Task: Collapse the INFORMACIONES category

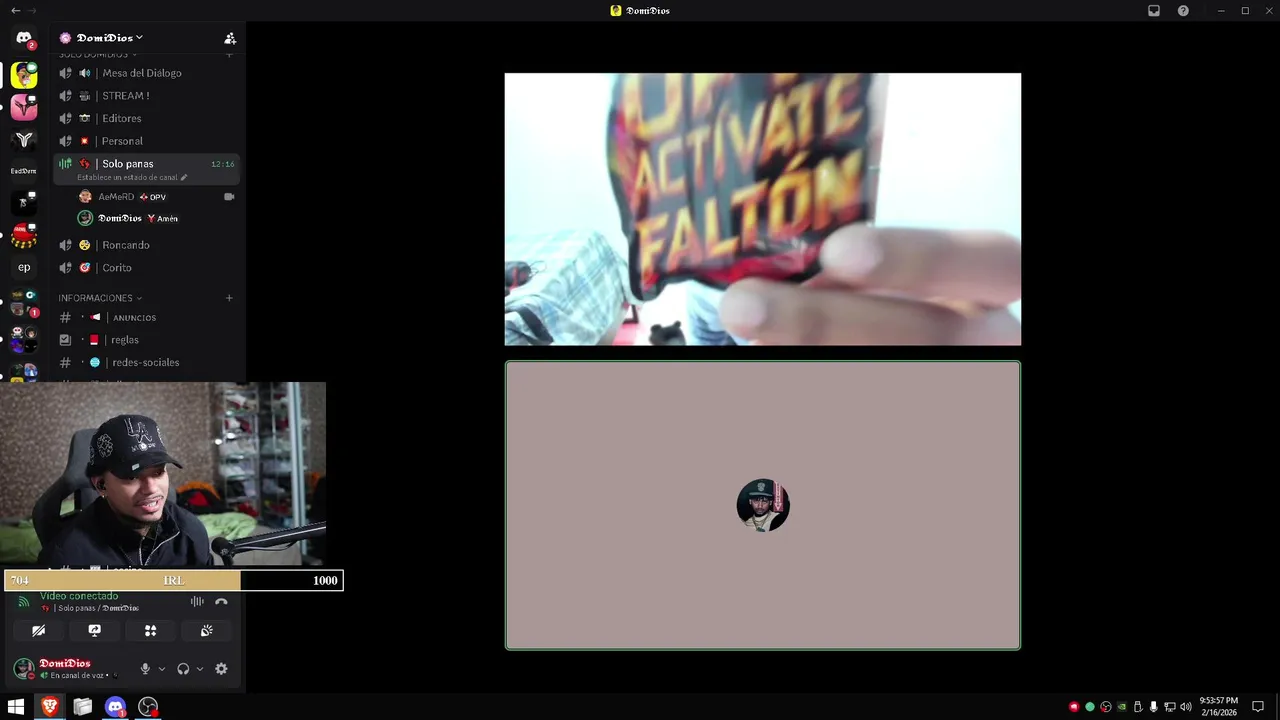Action: click(x=99, y=298)
